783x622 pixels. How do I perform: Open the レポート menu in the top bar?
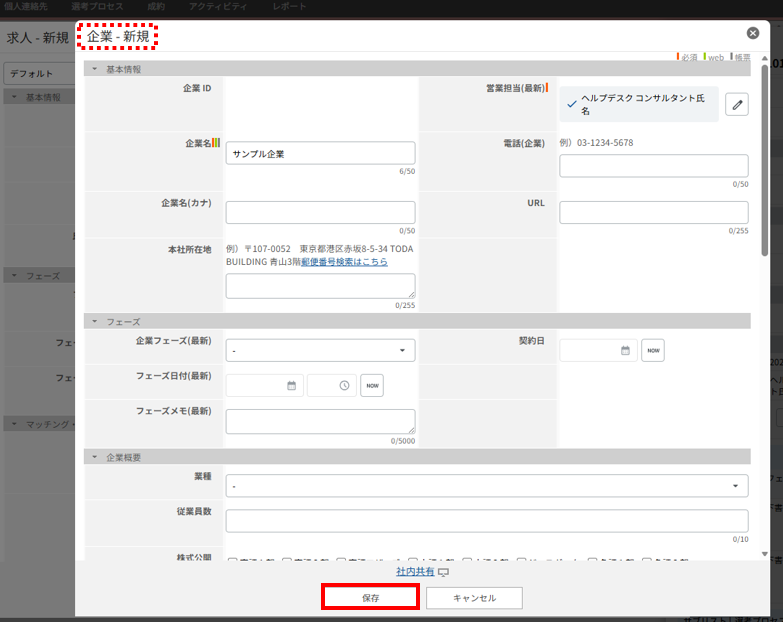289,7
